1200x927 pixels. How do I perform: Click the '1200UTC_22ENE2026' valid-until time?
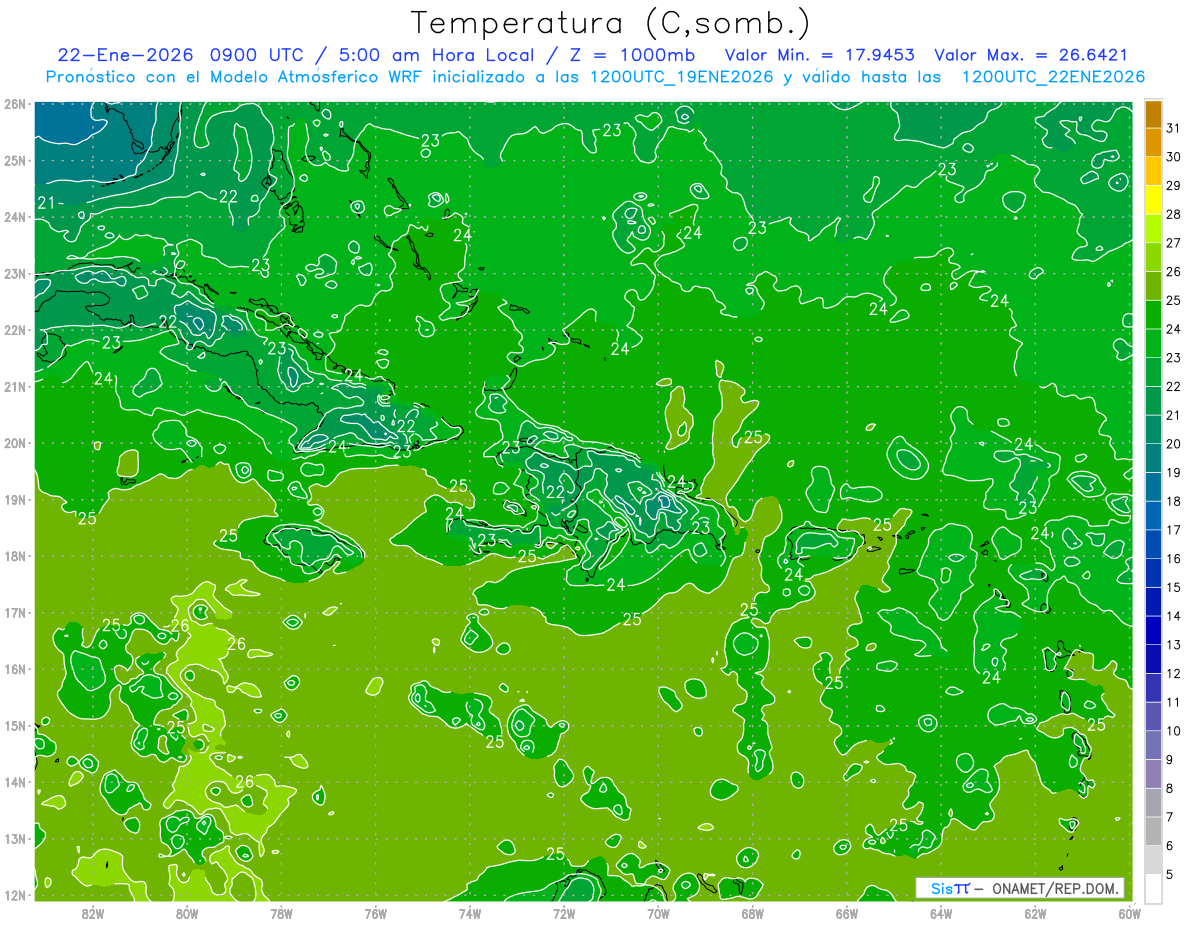point(1053,77)
